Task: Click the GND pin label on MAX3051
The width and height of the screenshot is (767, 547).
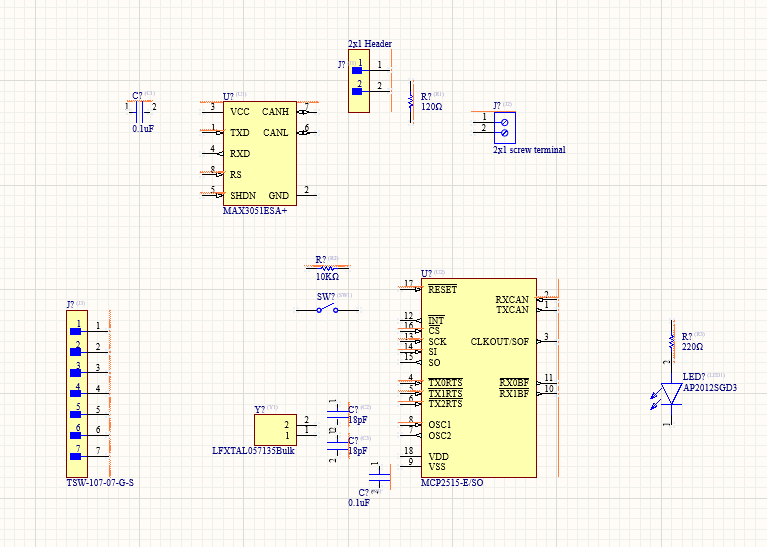Action: tap(278, 195)
